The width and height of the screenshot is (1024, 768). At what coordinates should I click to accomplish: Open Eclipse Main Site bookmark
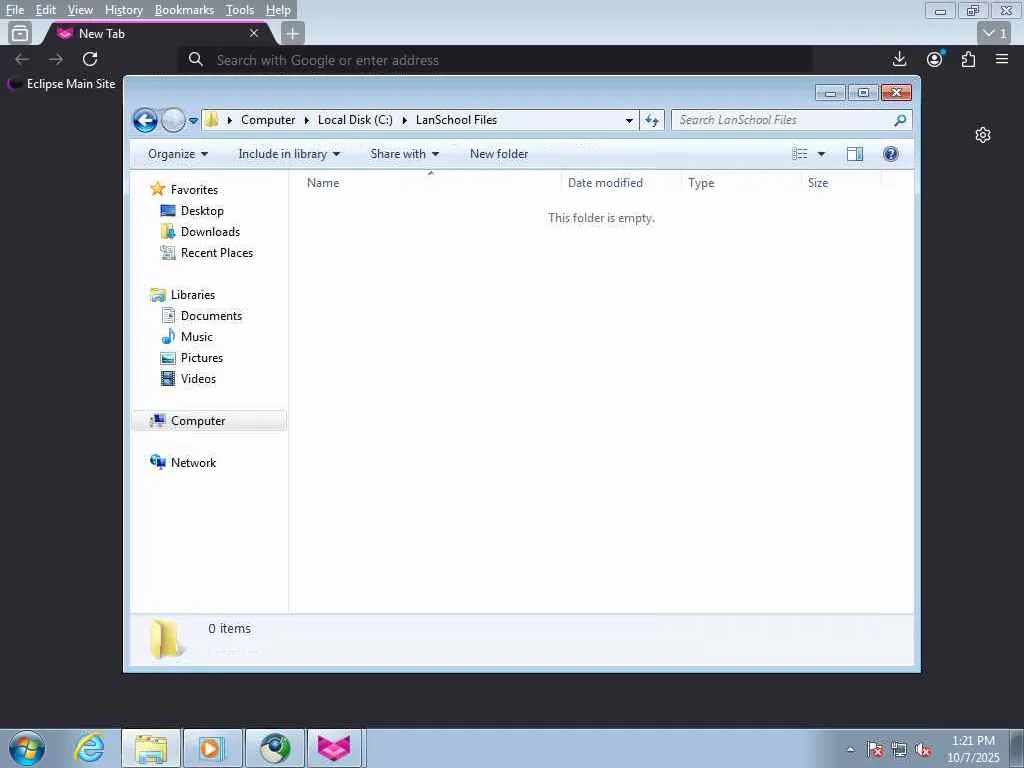tap(61, 84)
